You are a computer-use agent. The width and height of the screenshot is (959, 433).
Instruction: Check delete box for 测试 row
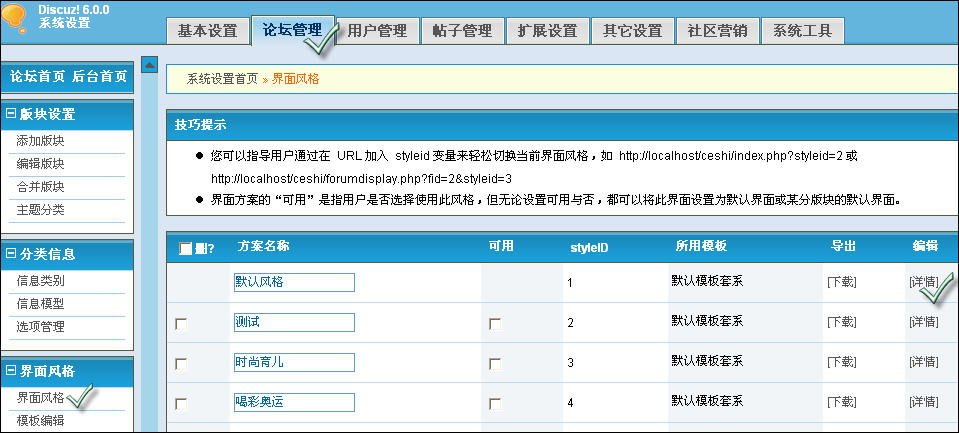click(181, 324)
